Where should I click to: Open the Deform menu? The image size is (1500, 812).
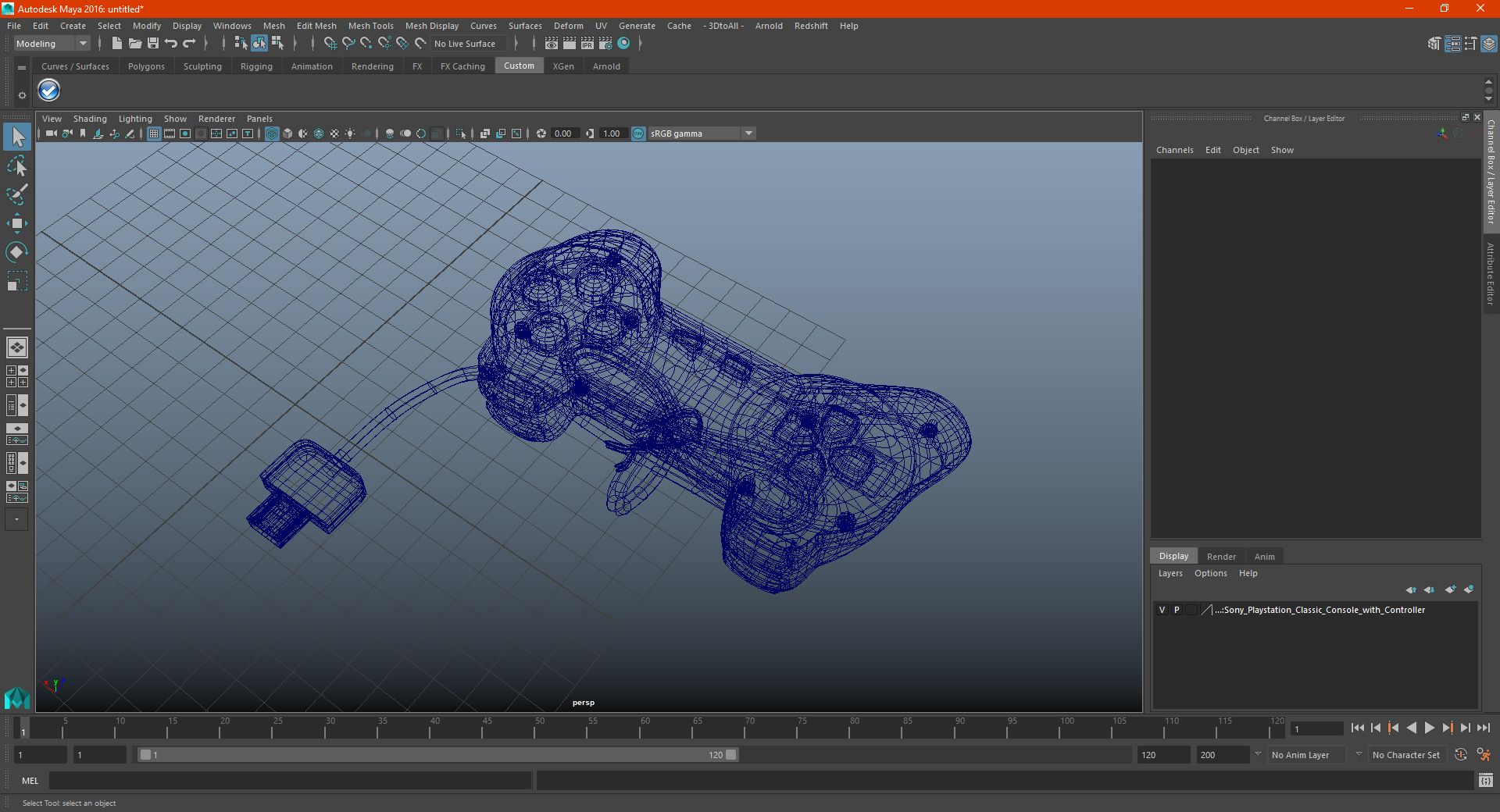click(569, 26)
